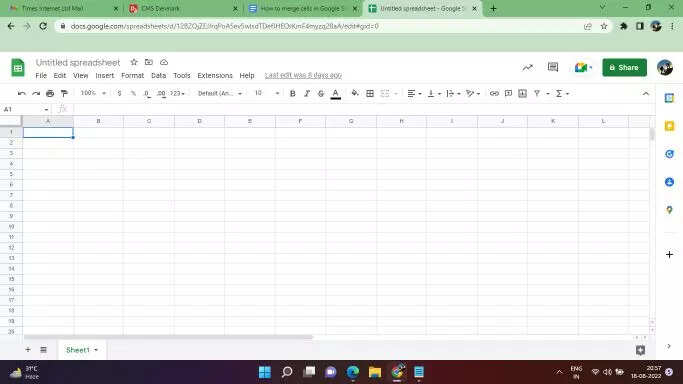
Task: Toggle italic formatting
Action: tap(307, 94)
